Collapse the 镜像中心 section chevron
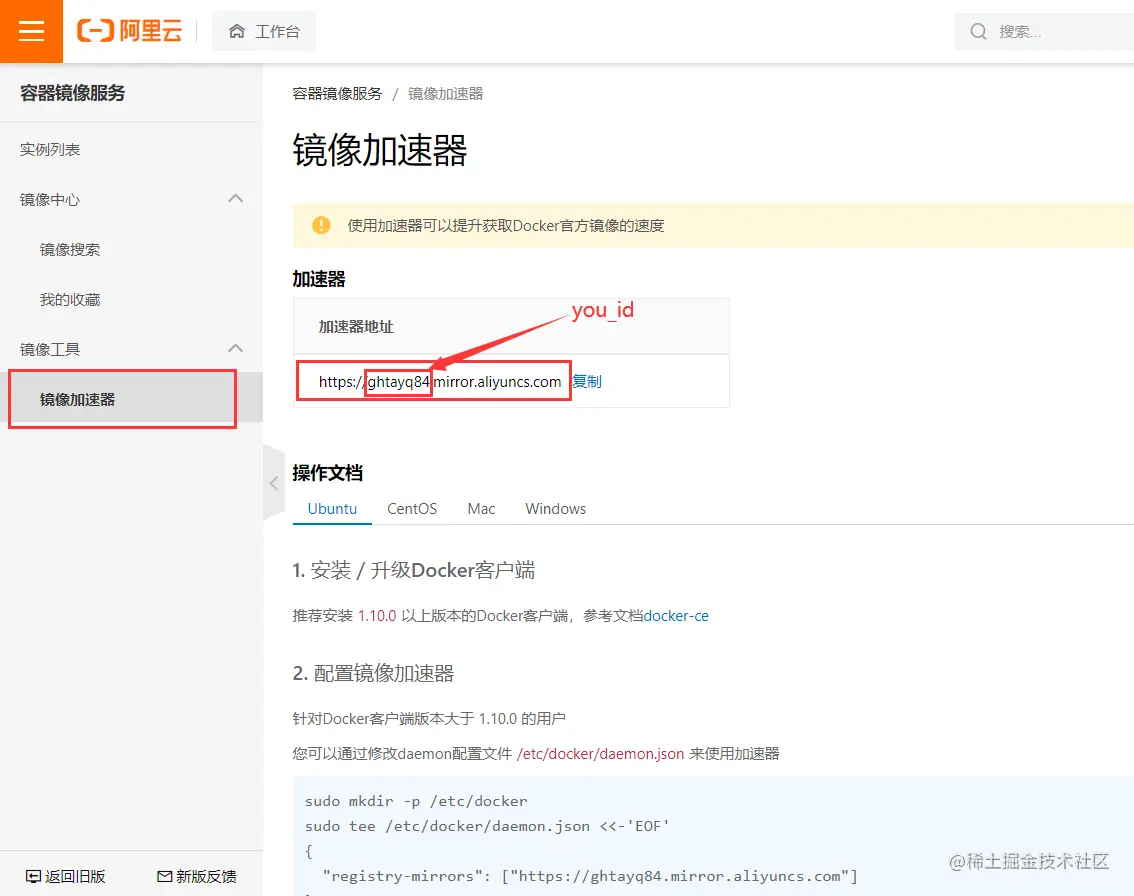Screen dimensions: 1134x896 coord(235,199)
